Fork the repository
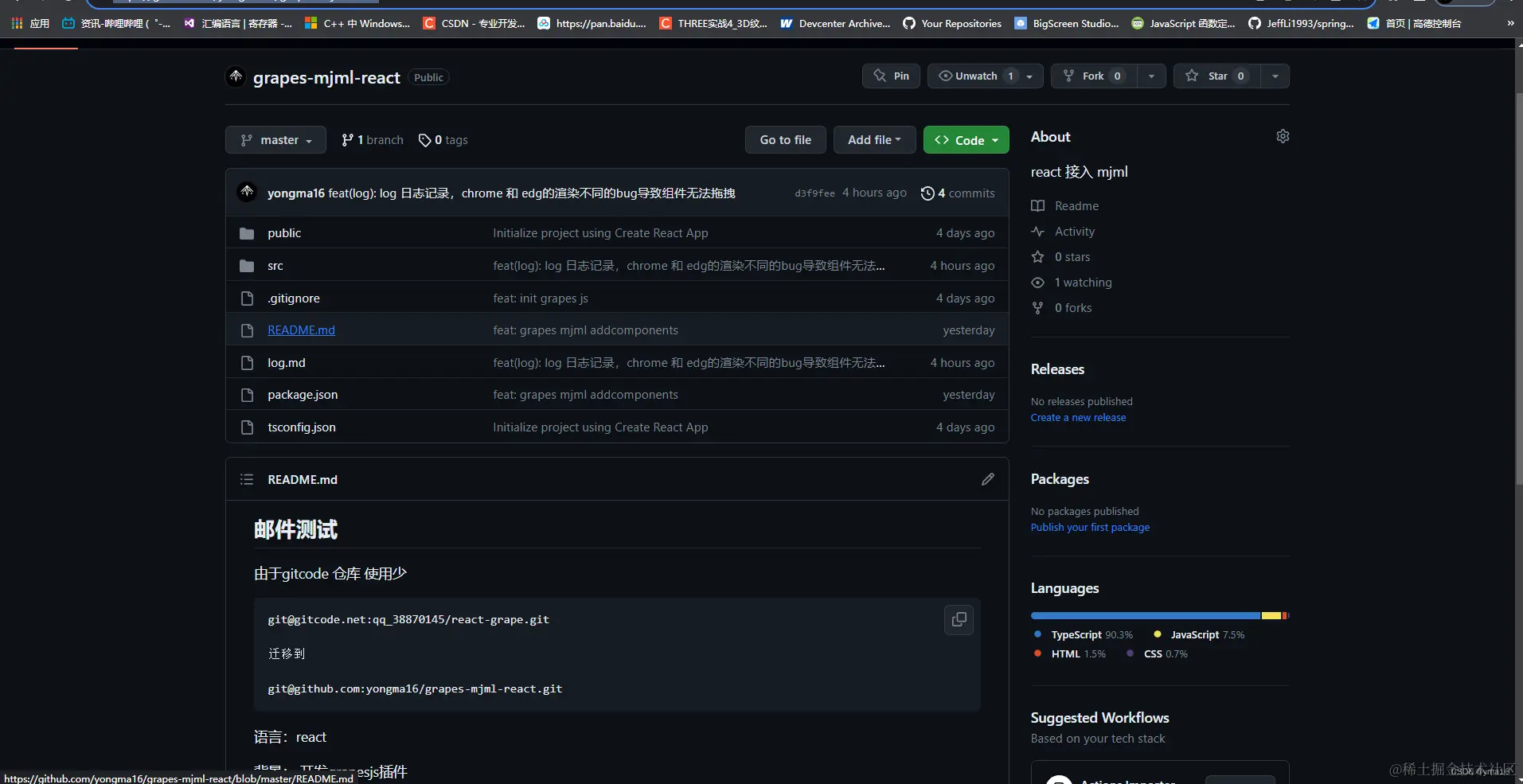The image size is (1523, 784). [x=1094, y=76]
